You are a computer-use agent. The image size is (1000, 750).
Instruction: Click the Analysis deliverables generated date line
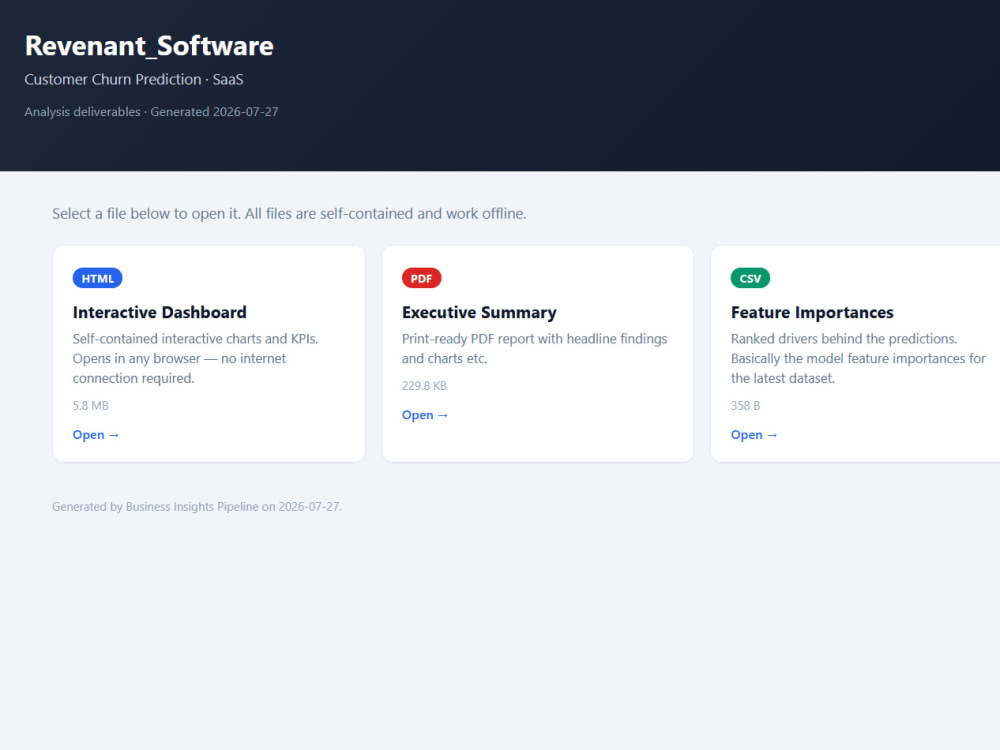pos(151,112)
